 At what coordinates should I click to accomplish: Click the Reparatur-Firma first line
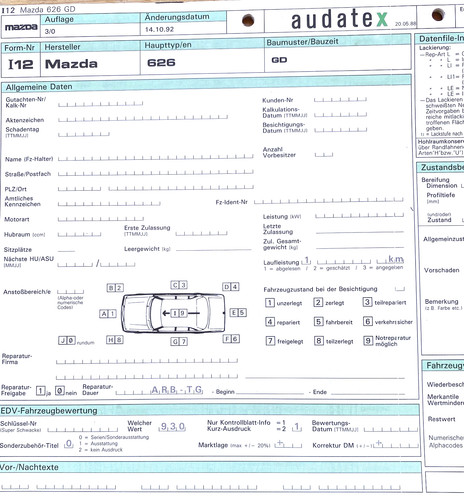[x=147, y=360]
